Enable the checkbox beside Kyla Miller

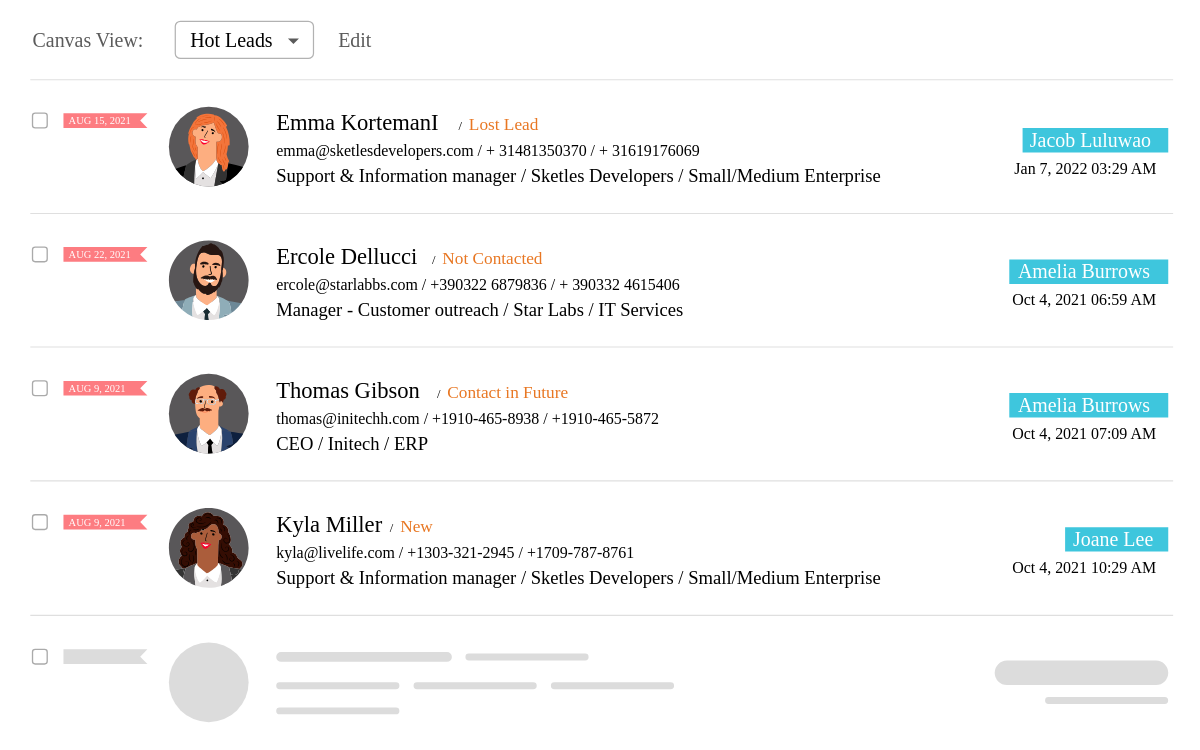[x=40, y=522]
